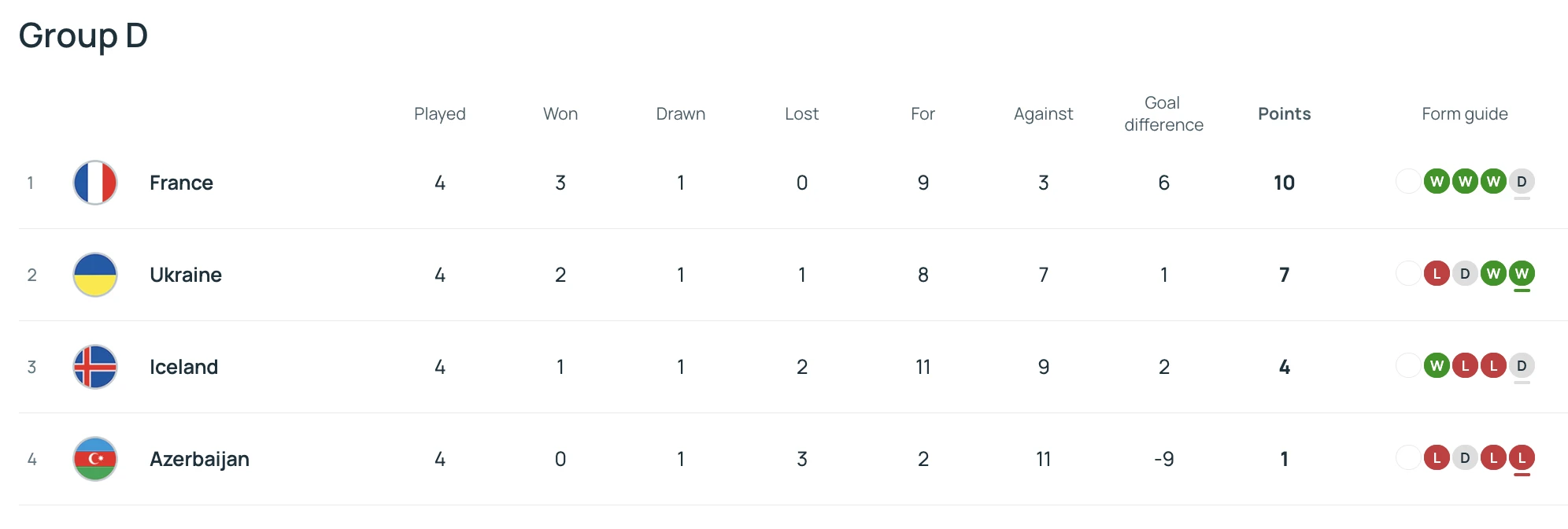1568x529 pixels.
Task: Click the Goal difference column header
Action: coord(1163,114)
